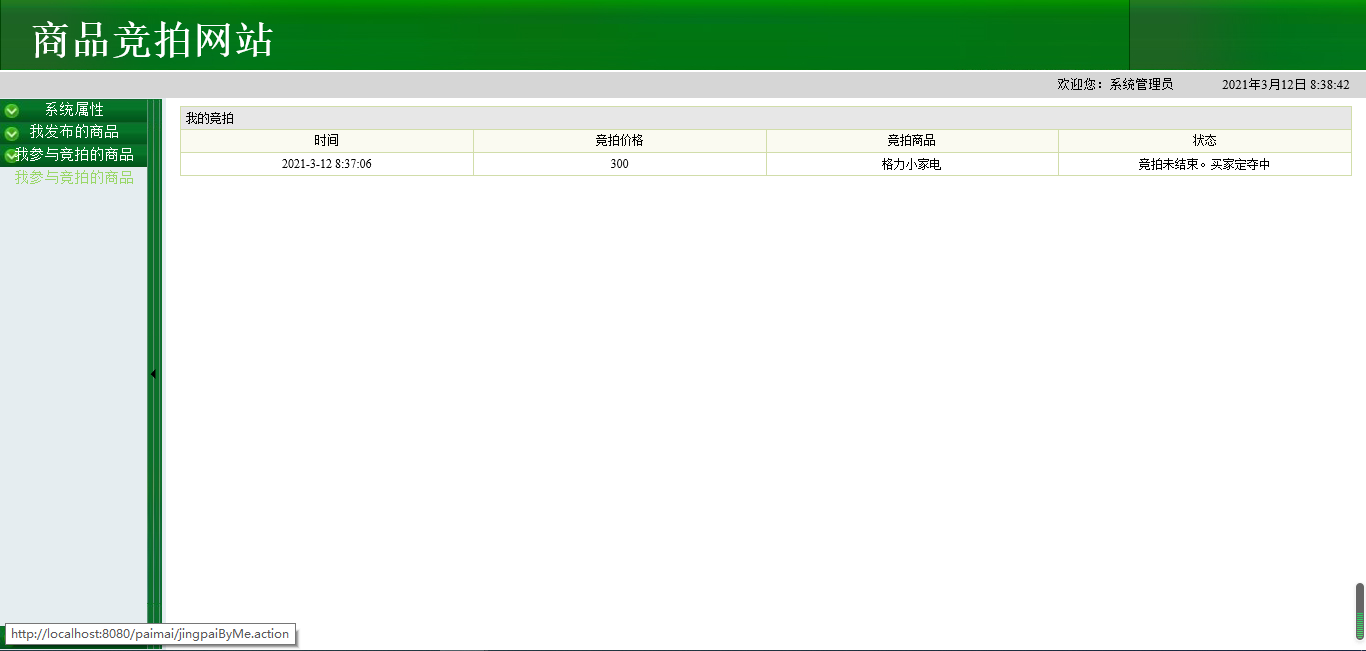The width and height of the screenshot is (1366, 651).
Task: Select the bid price cell 300
Action: 619,164
